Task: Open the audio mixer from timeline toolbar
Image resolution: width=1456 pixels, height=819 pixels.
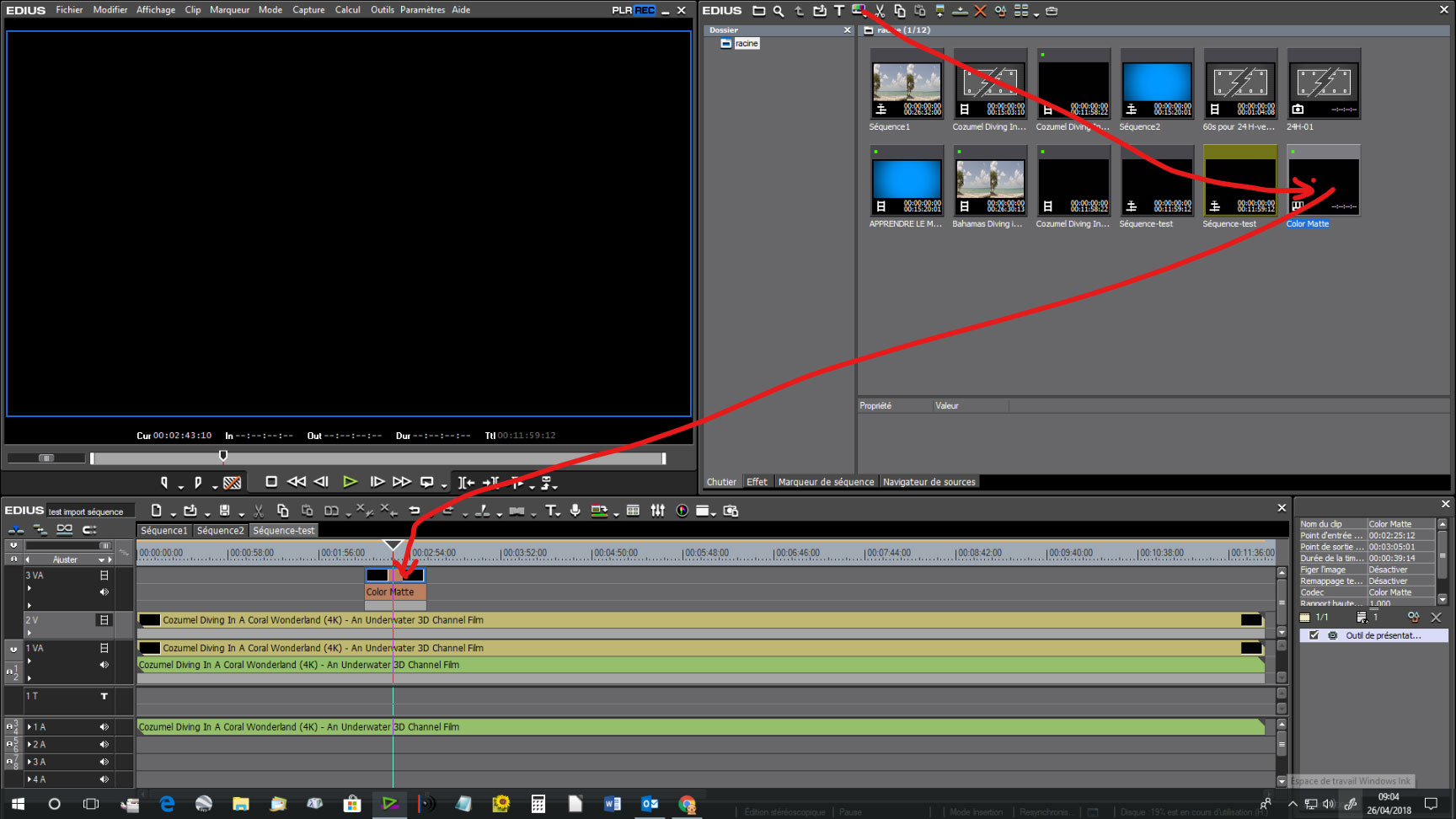Action: (658, 511)
